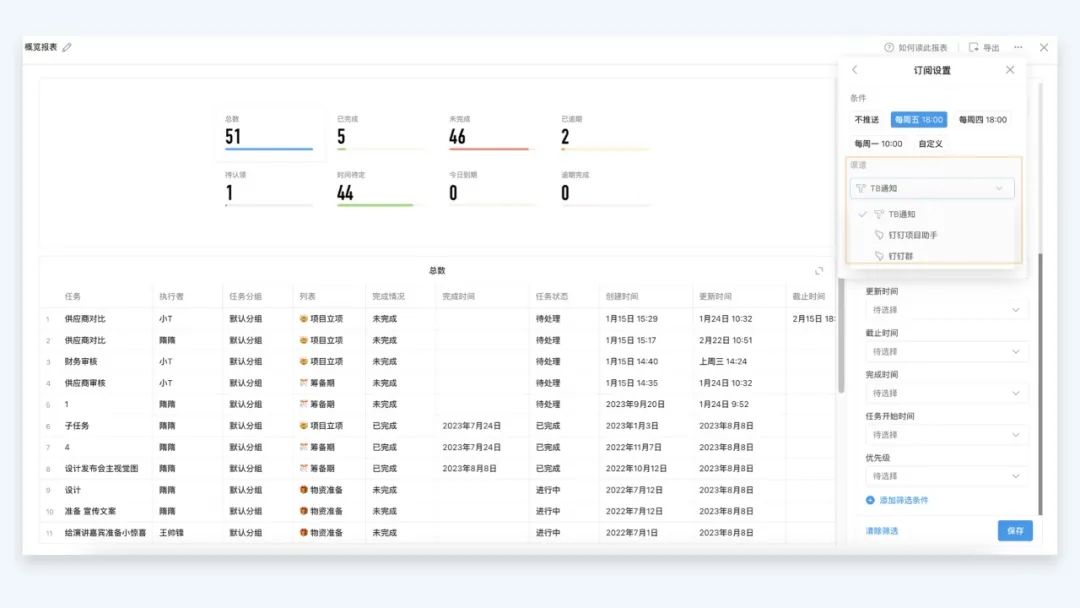Open the 任务开始时间 filter dropdown

point(946,434)
